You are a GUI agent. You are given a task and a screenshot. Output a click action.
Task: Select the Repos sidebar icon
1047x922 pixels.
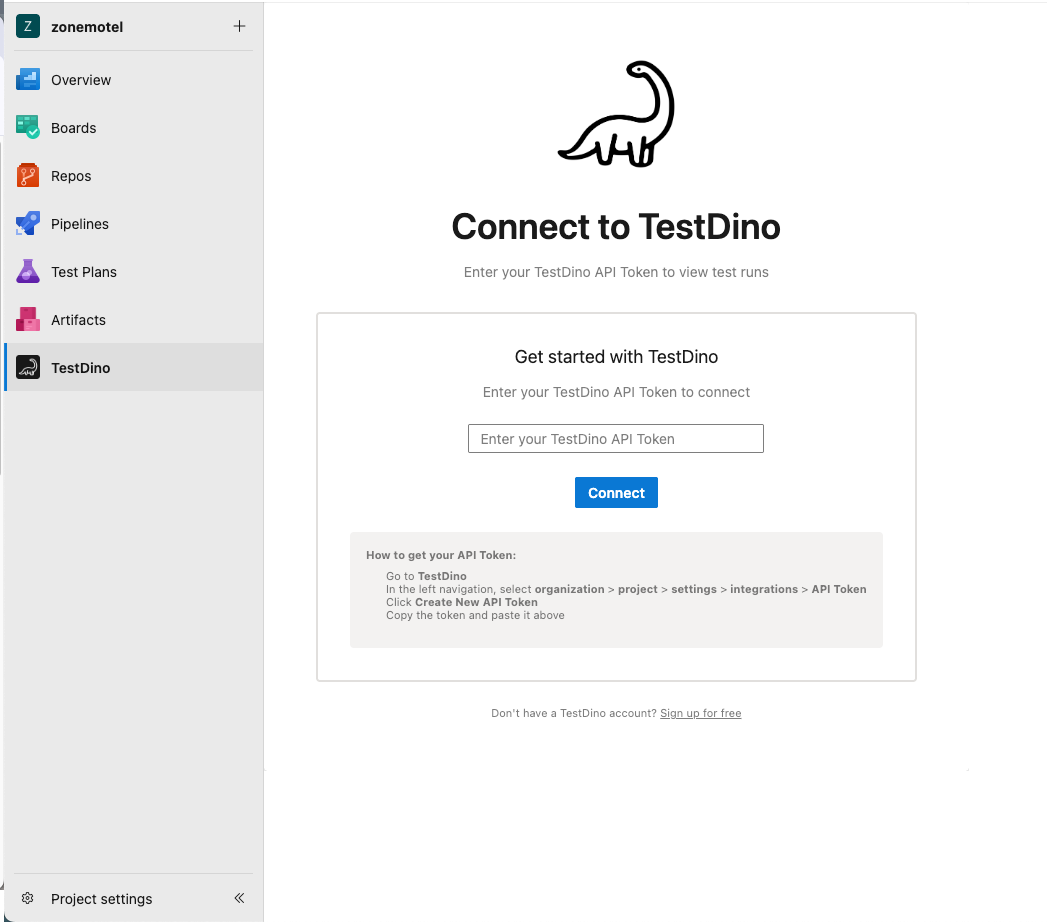(26, 175)
